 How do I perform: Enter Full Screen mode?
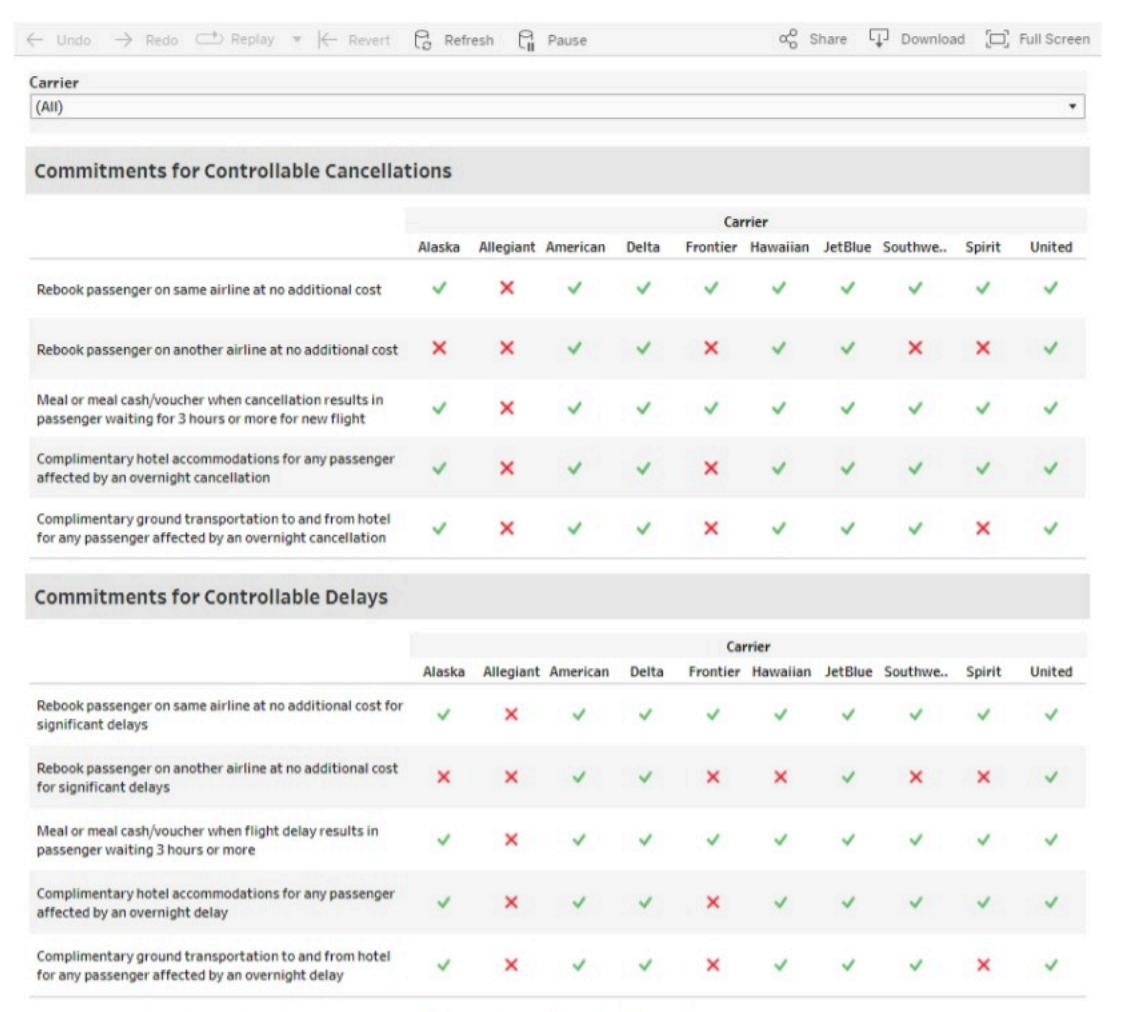pyautogui.click(x=1038, y=40)
